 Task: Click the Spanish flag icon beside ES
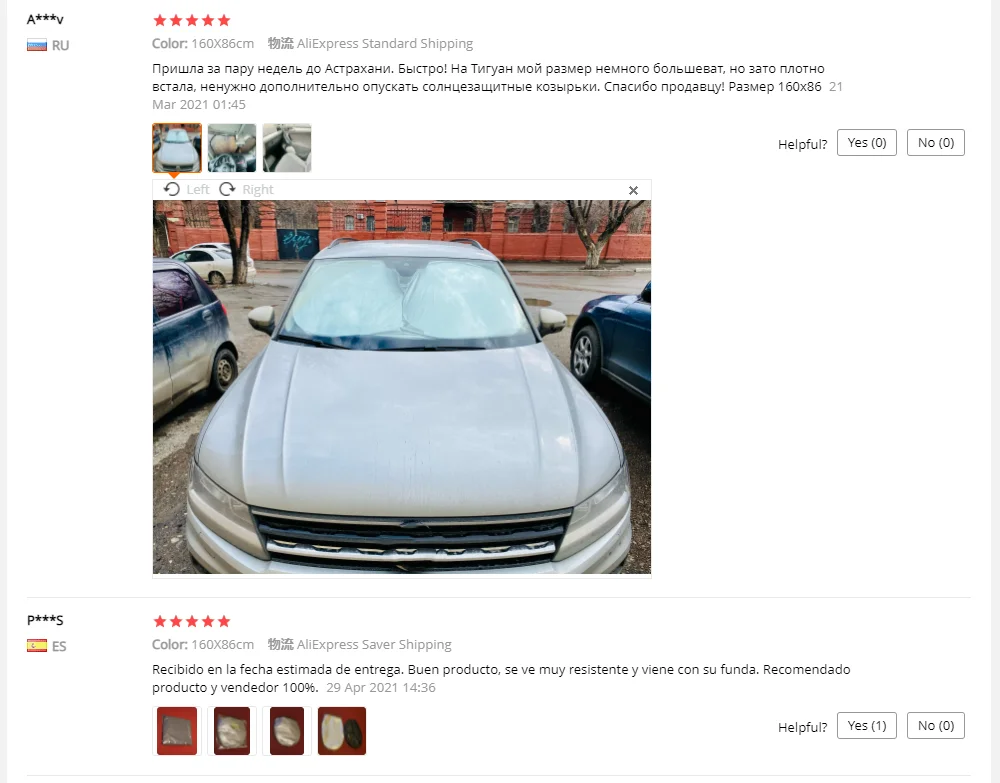click(x=37, y=646)
